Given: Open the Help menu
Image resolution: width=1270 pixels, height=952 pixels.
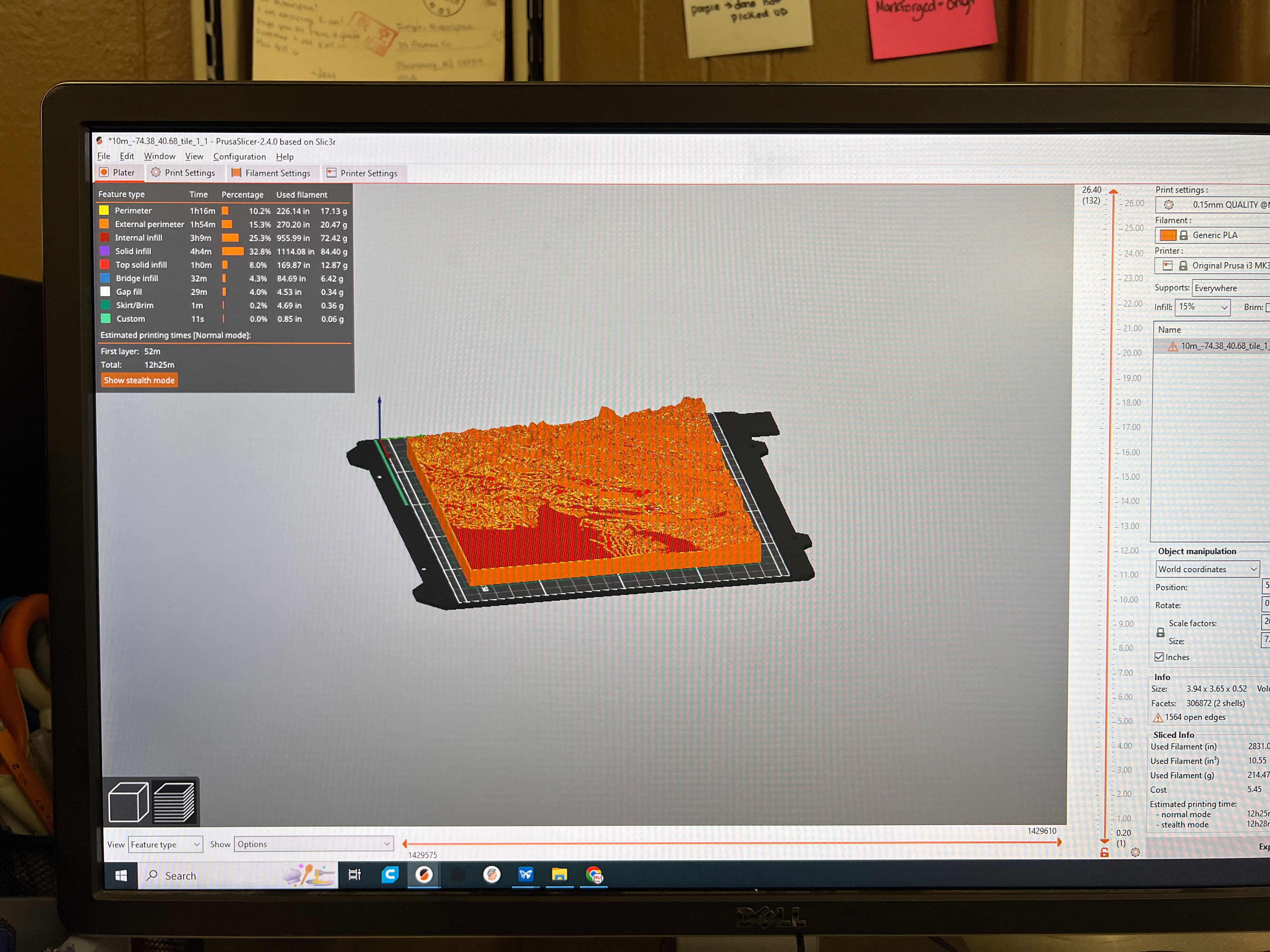Looking at the screenshot, I should [x=285, y=157].
